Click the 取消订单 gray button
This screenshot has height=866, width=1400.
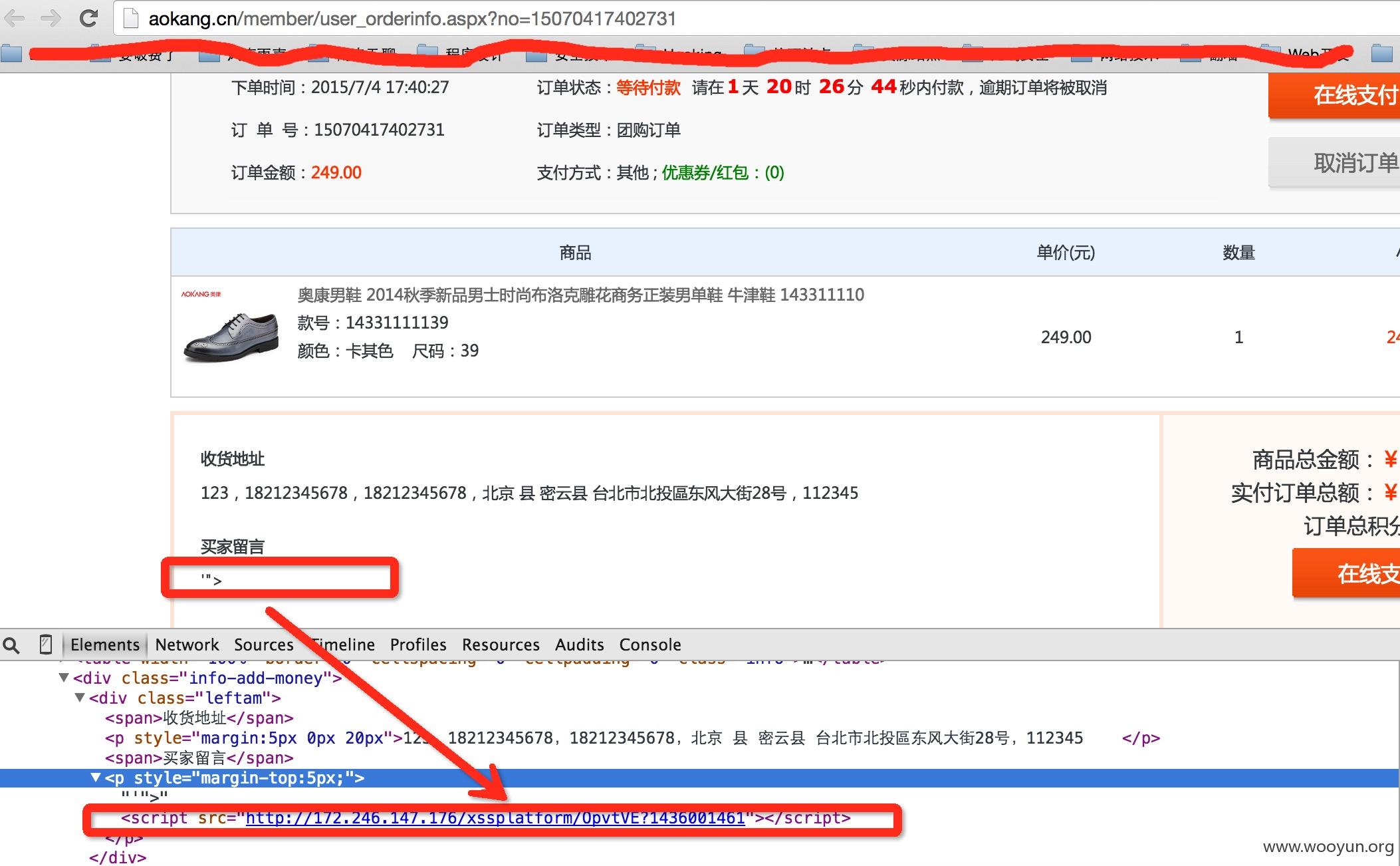click(1334, 162)
